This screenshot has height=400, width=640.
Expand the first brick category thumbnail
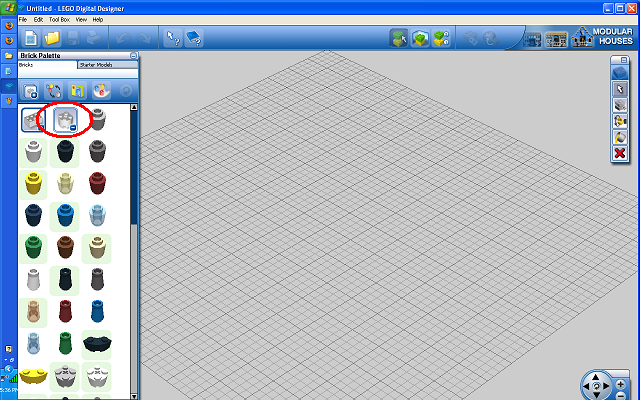click(33, 120)
